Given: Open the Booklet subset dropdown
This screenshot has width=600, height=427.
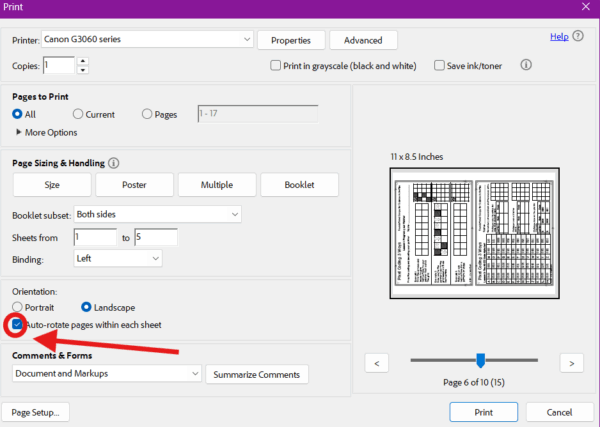Looking at the screenshot, I should coord(158,214).
